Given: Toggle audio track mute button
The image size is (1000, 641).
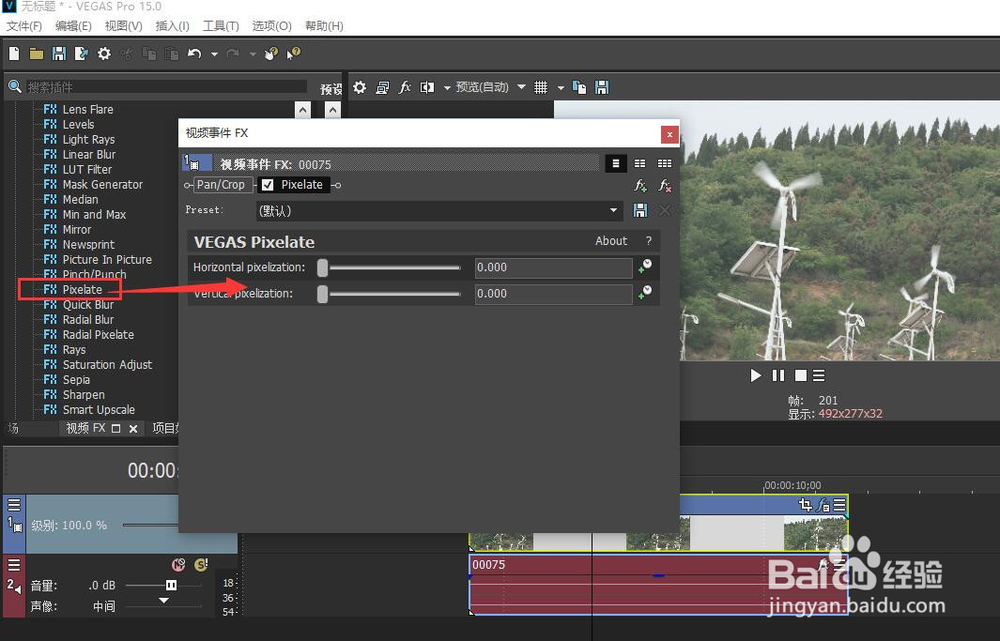Looking at the screenshot, I should (x=179, y=564).
